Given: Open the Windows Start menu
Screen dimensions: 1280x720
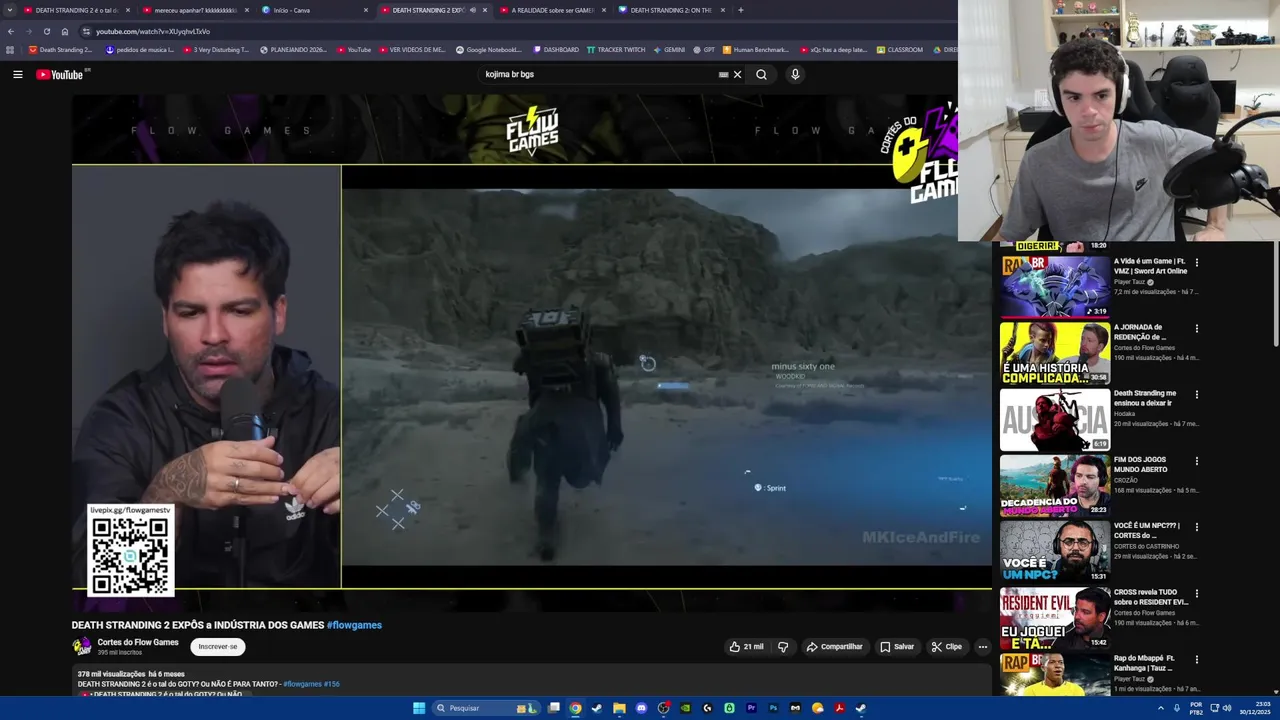Looking at the screenshot, I should [419, 708].
